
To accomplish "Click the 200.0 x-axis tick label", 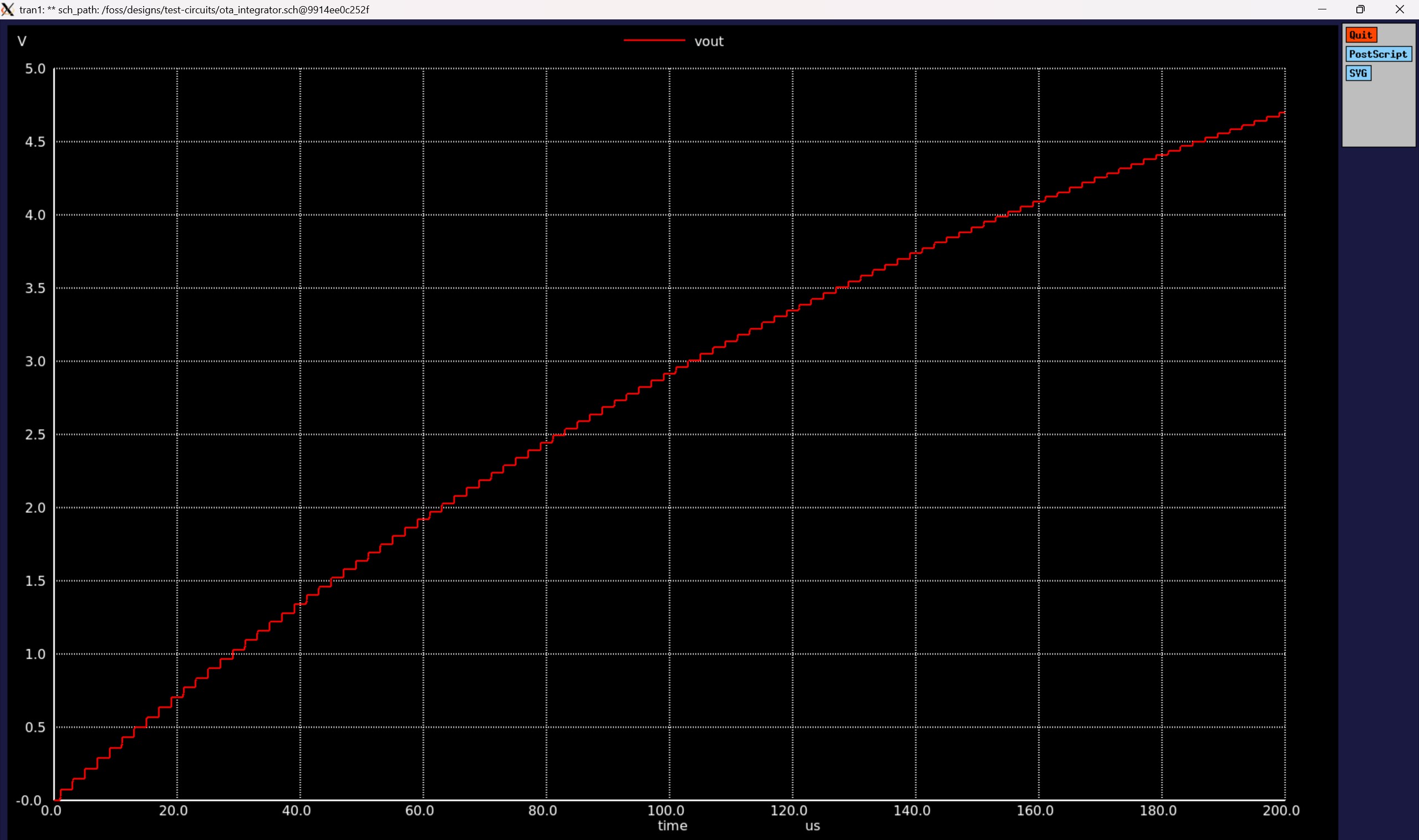I will [x=1281, y=811].
